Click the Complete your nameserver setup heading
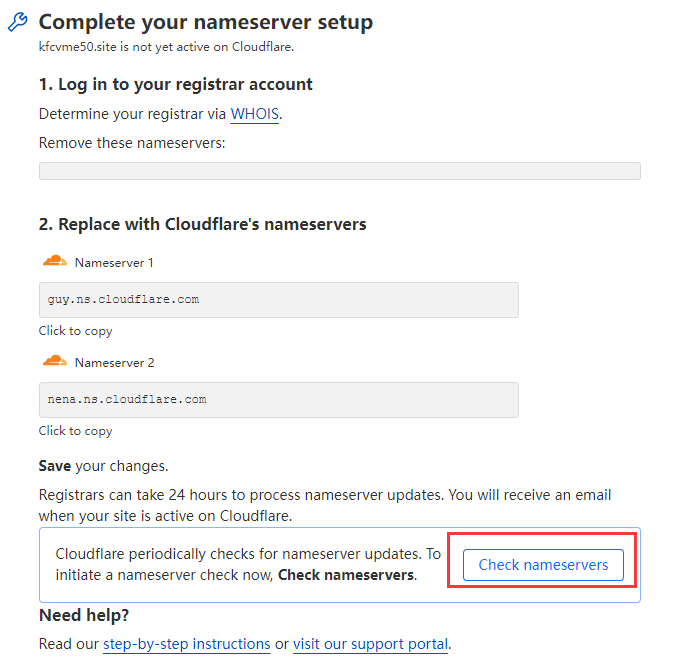The image size is (677, 663). click(x=206, y=22)
